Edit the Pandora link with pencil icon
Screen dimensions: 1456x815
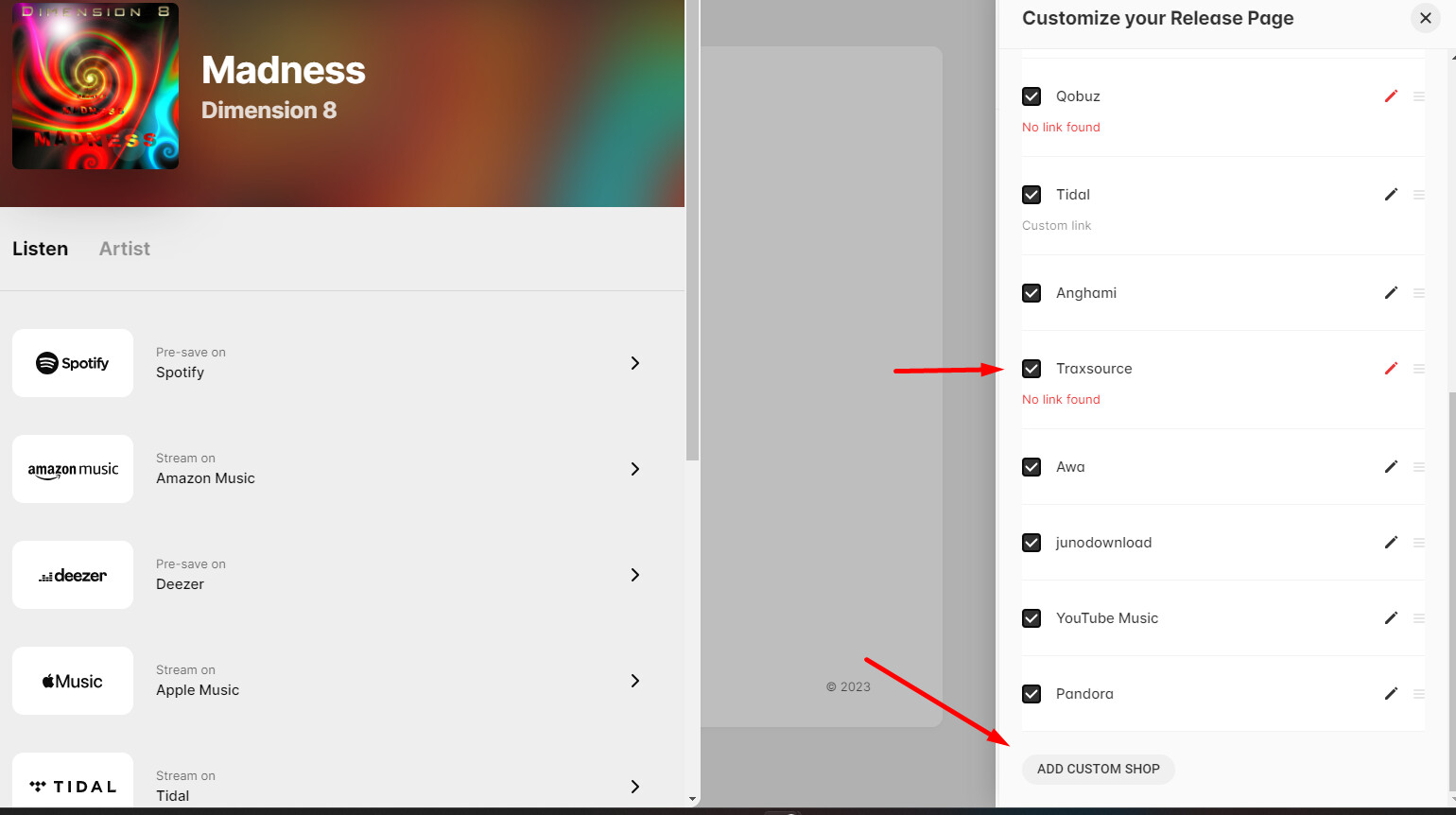point(1391,694)
